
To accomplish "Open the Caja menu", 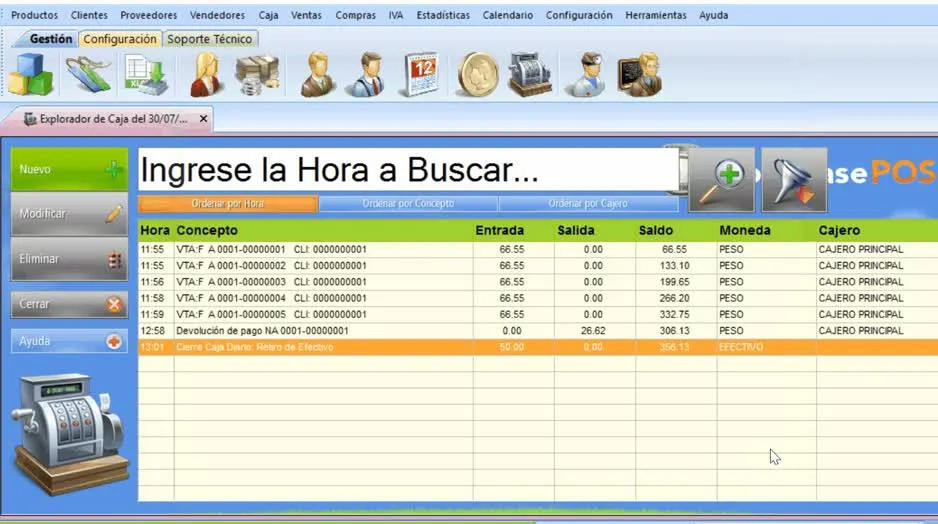I will [x=268, y=15].
